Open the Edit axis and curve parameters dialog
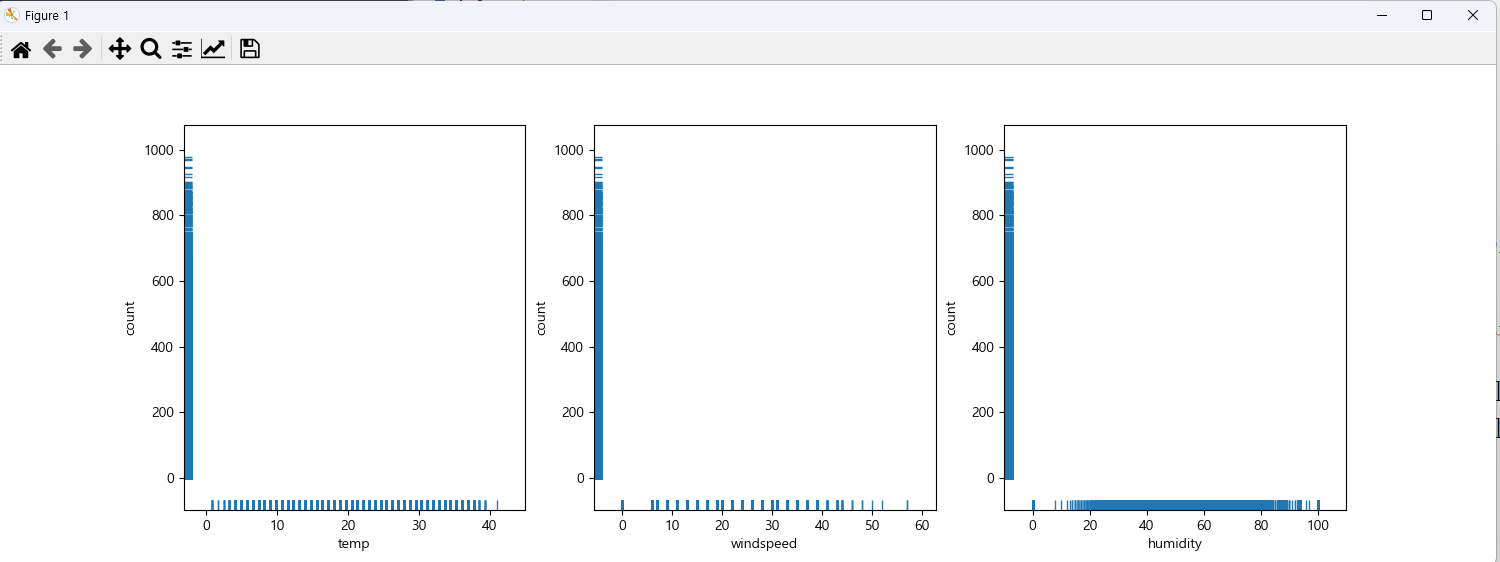Screen dimensions: 1500x562 [213, 49]
